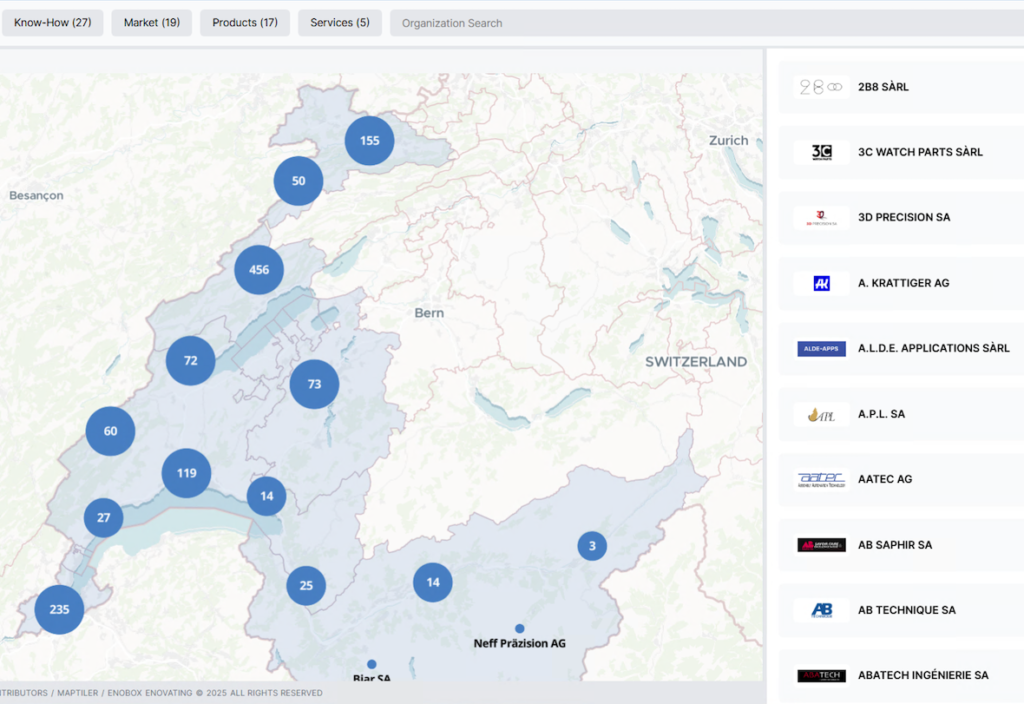Click the Abatech Ingénierie SA logo

coord(821,675)
